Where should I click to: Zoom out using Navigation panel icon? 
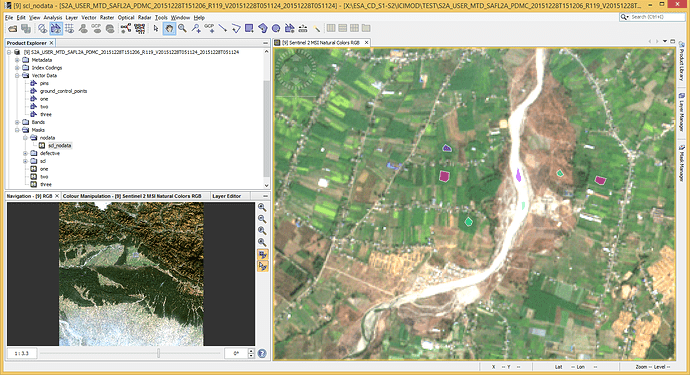pyautogui.click(x=262, y=219)
